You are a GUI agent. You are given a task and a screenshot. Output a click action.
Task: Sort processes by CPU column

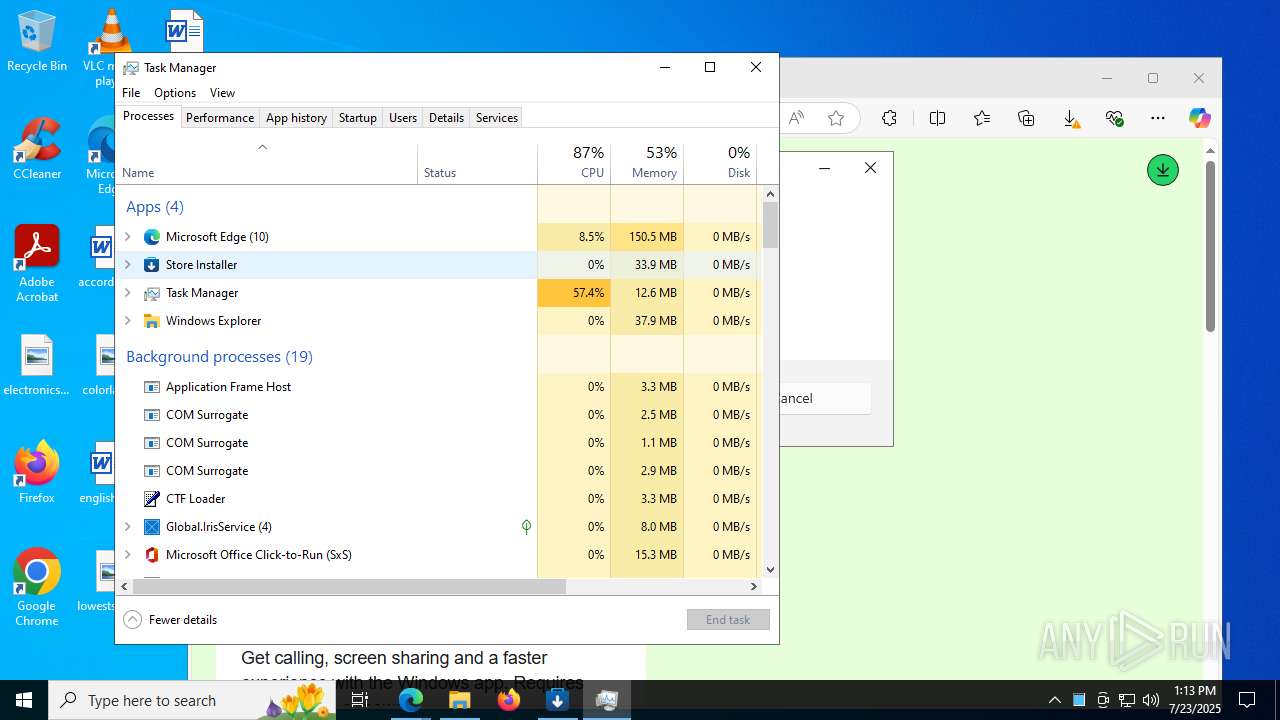(x=574, y=164)
